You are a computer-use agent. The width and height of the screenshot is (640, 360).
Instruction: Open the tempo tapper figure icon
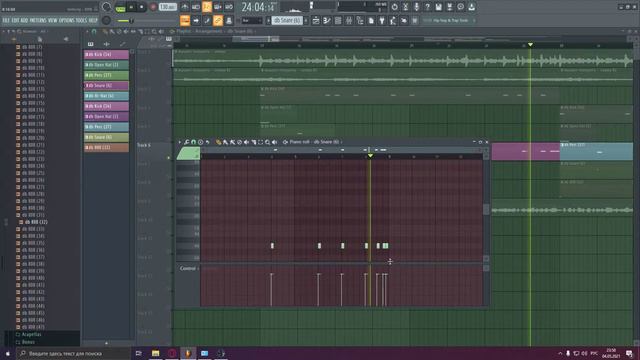pos(393,20)
